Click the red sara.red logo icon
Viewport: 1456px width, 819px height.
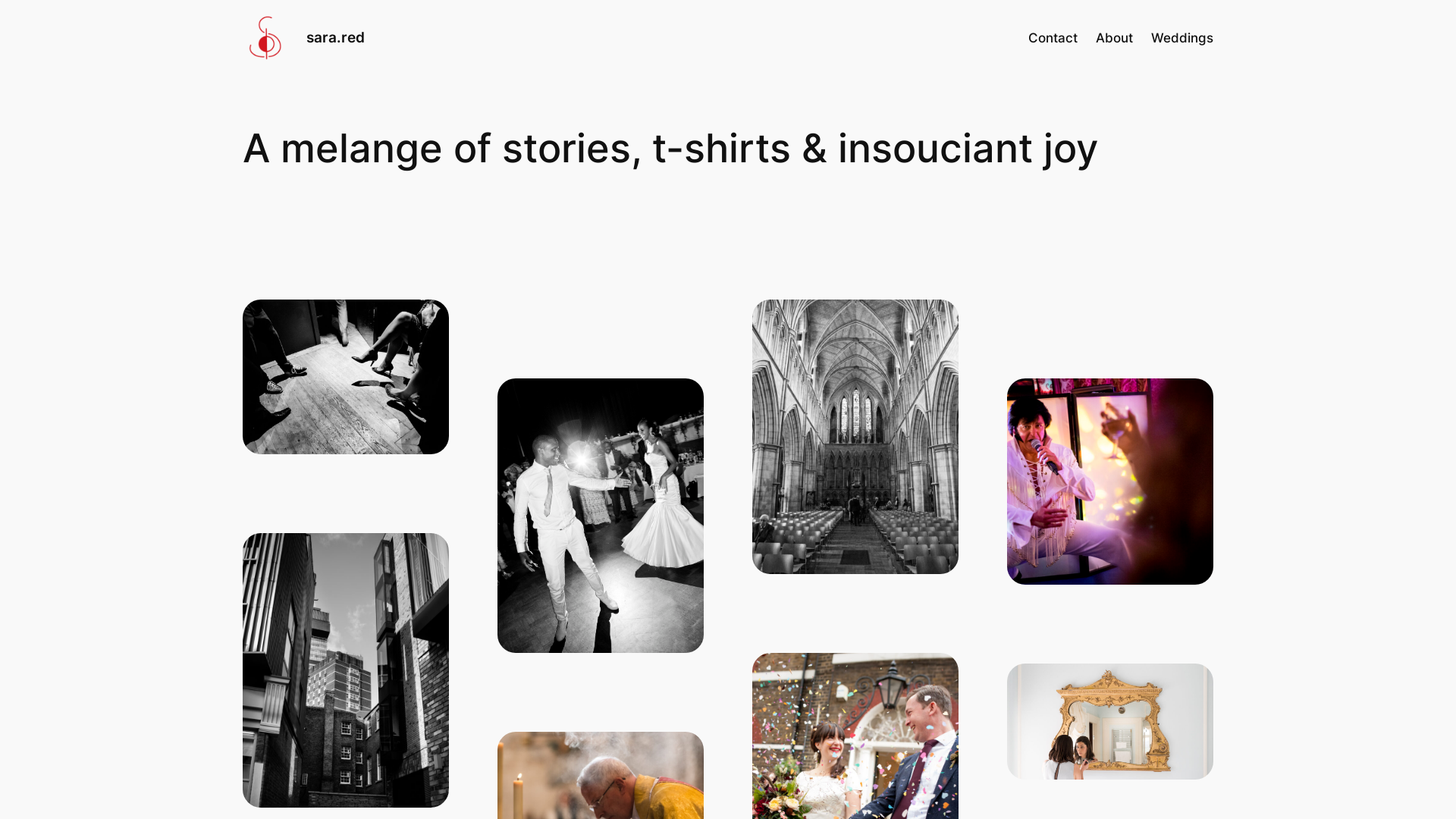[265, 38]
